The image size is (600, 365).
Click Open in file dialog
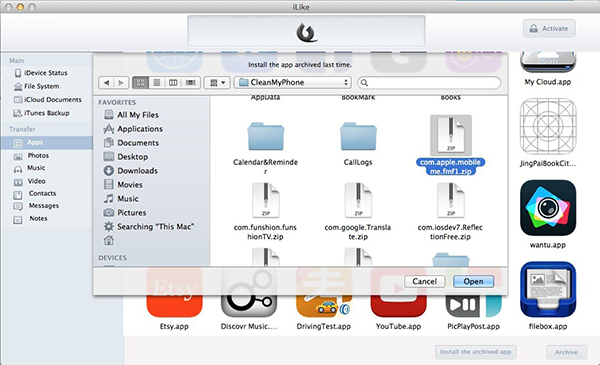click(x=473, y=282)
